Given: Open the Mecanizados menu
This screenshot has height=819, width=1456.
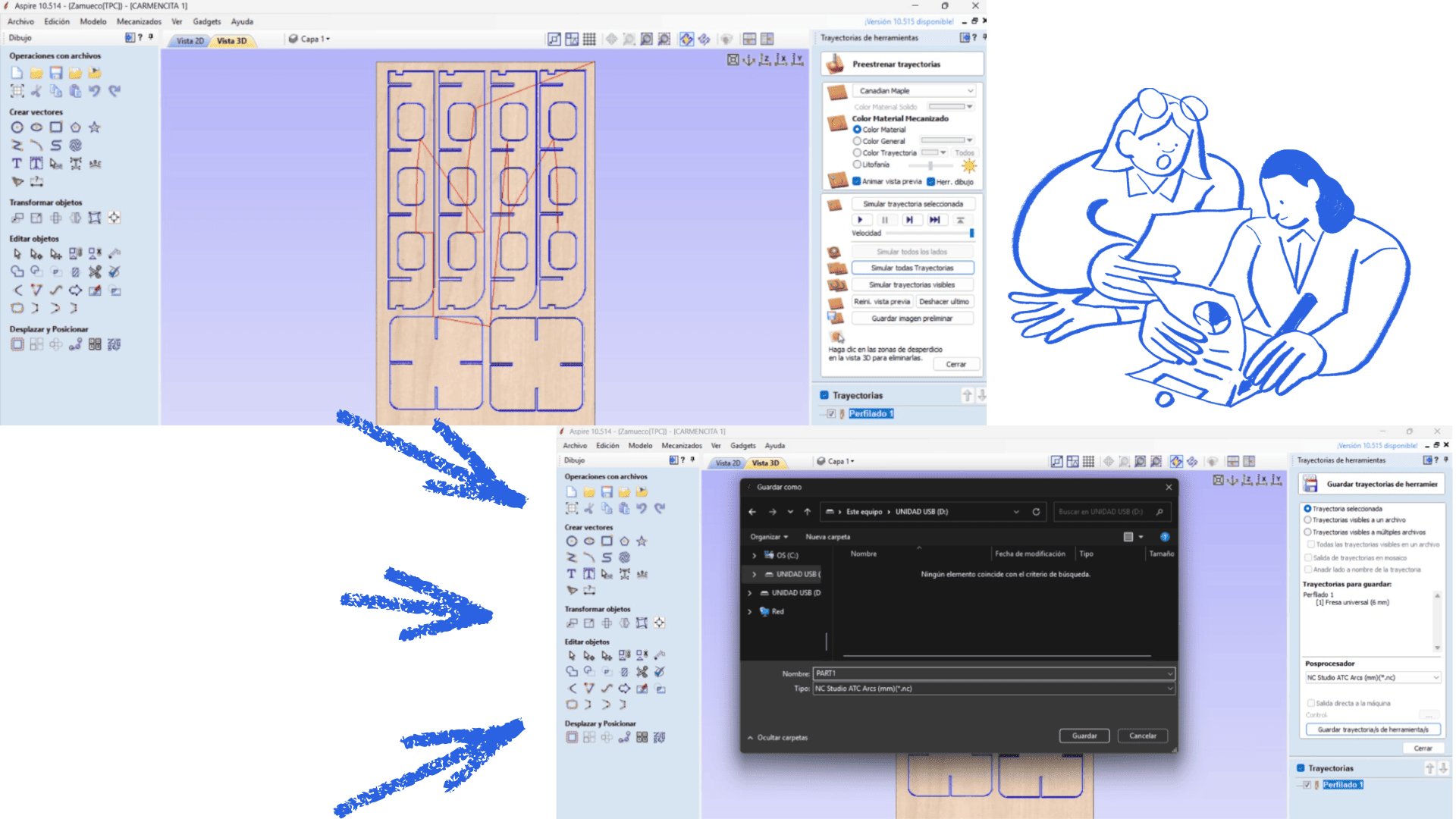Looking at the screenshot, I should tap(139, 21).
